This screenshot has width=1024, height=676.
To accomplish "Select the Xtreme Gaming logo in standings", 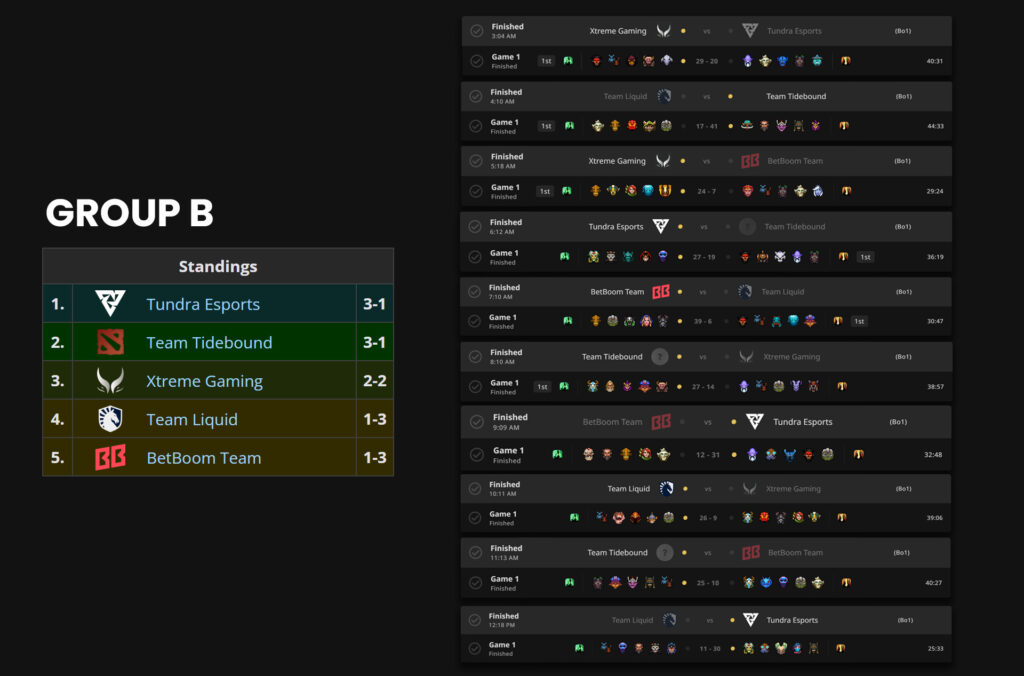I will tap(109, 381).
